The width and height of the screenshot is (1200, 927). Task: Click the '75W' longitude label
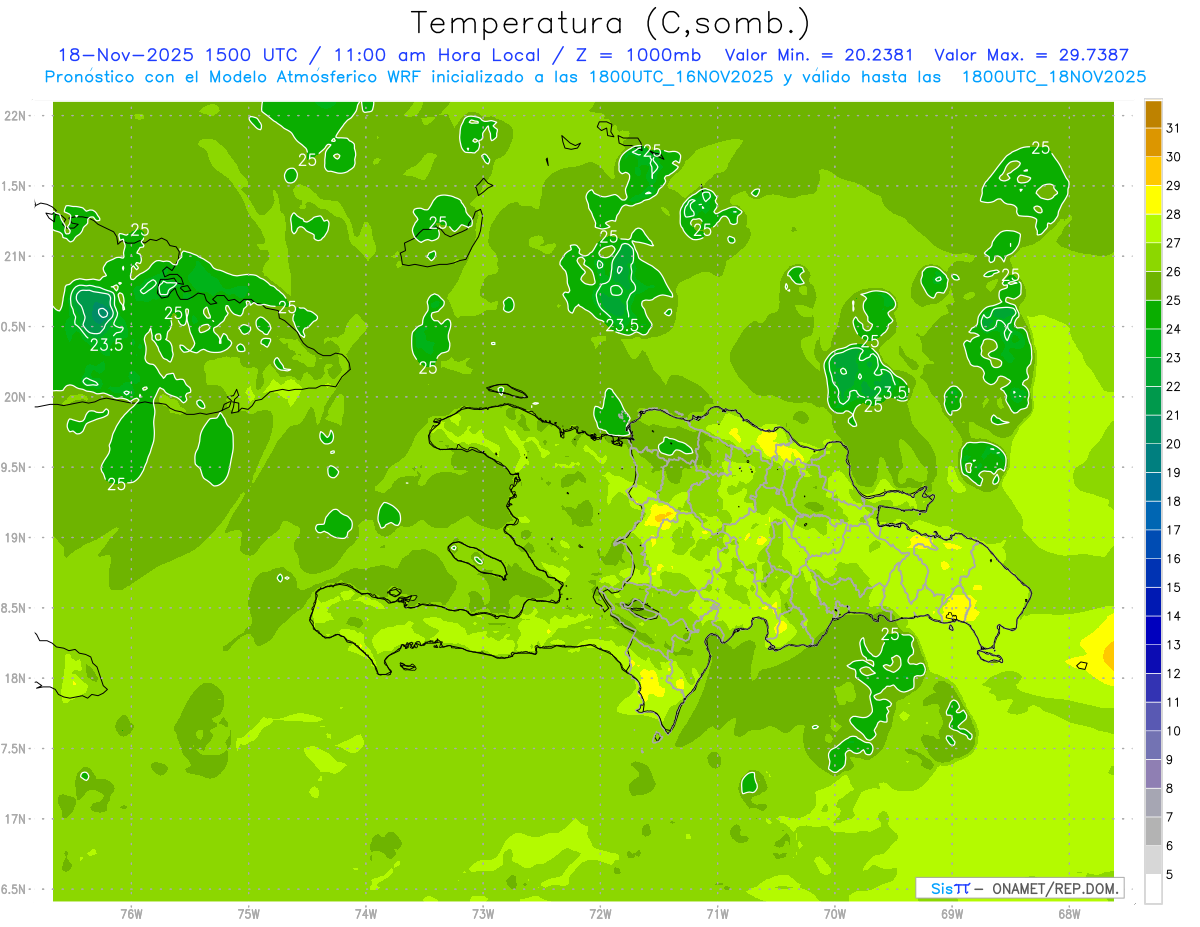pos(248,913)
